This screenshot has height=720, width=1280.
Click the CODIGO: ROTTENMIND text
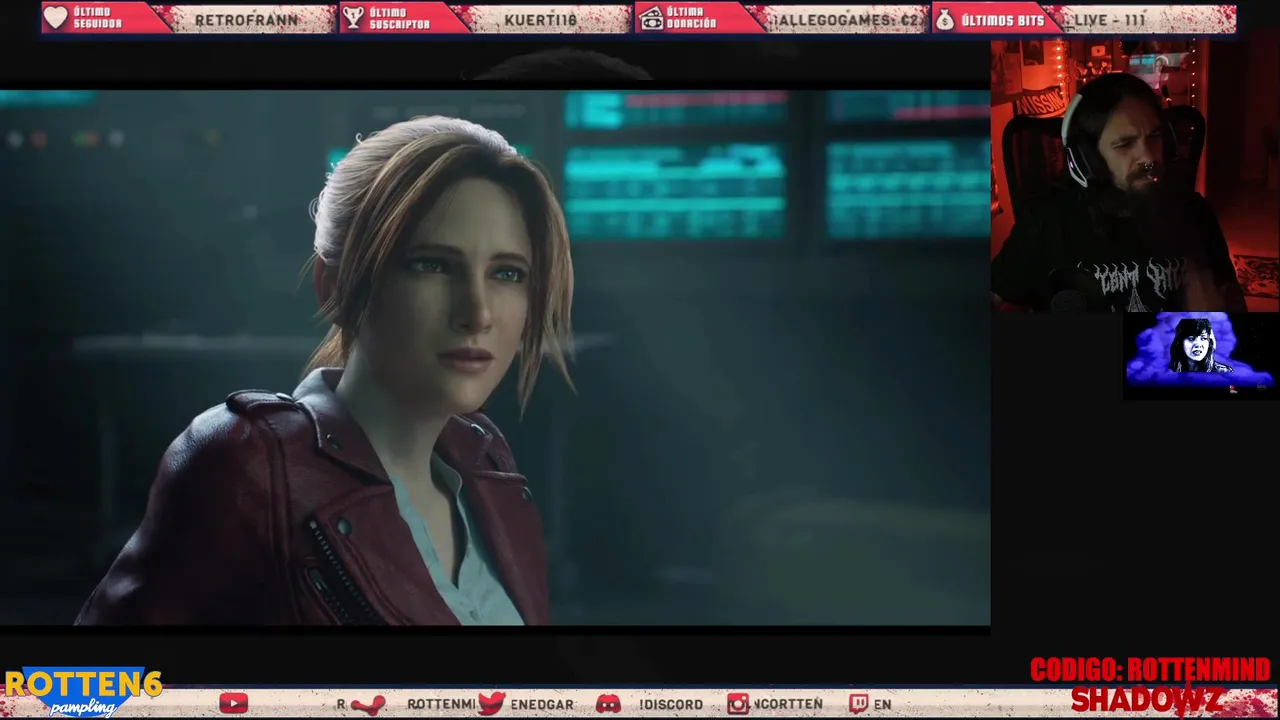tap(1150, 670)
